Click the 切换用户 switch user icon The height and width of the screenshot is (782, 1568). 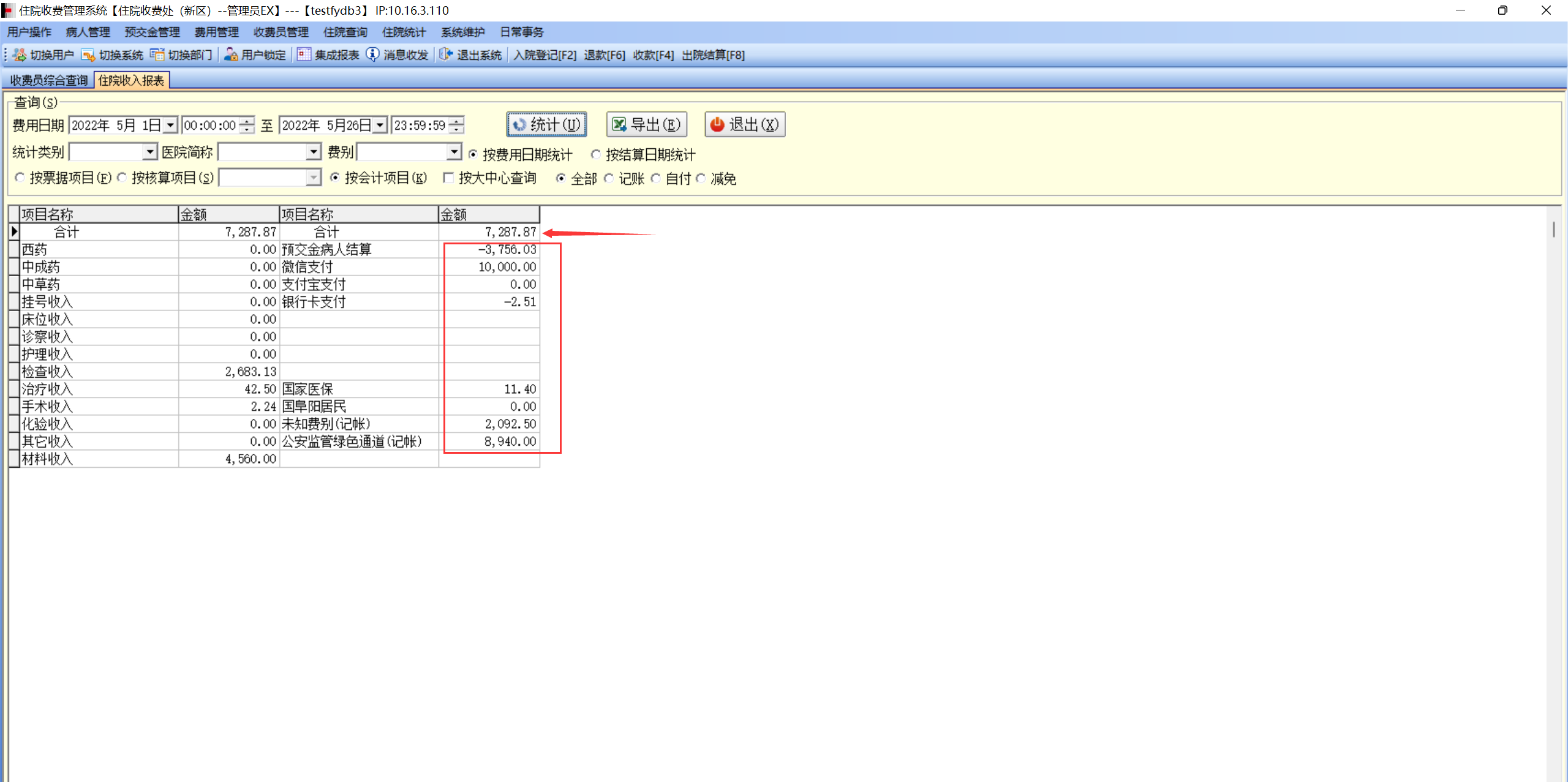click(x=20, y=55)
